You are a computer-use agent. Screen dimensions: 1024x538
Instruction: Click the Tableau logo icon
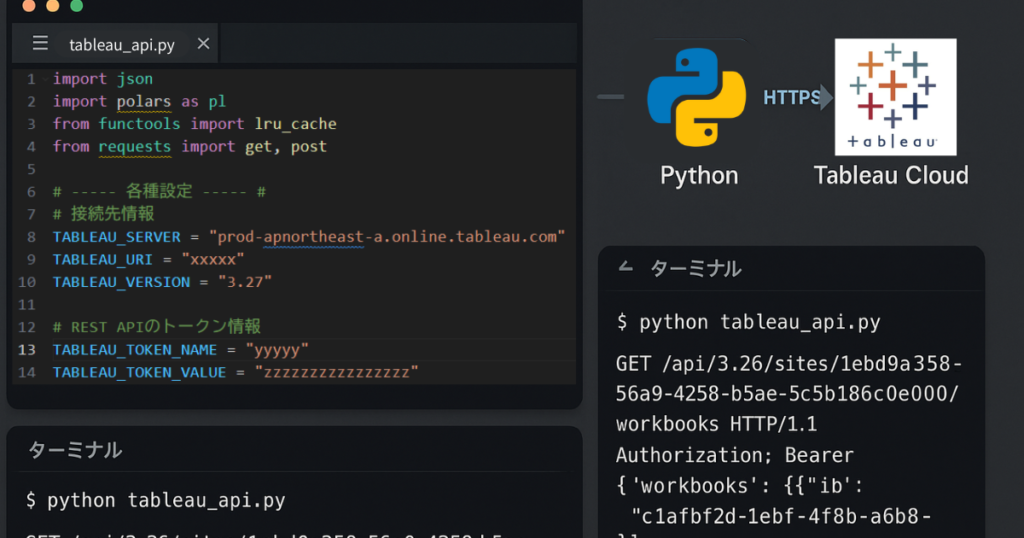[x=895, y=97]
